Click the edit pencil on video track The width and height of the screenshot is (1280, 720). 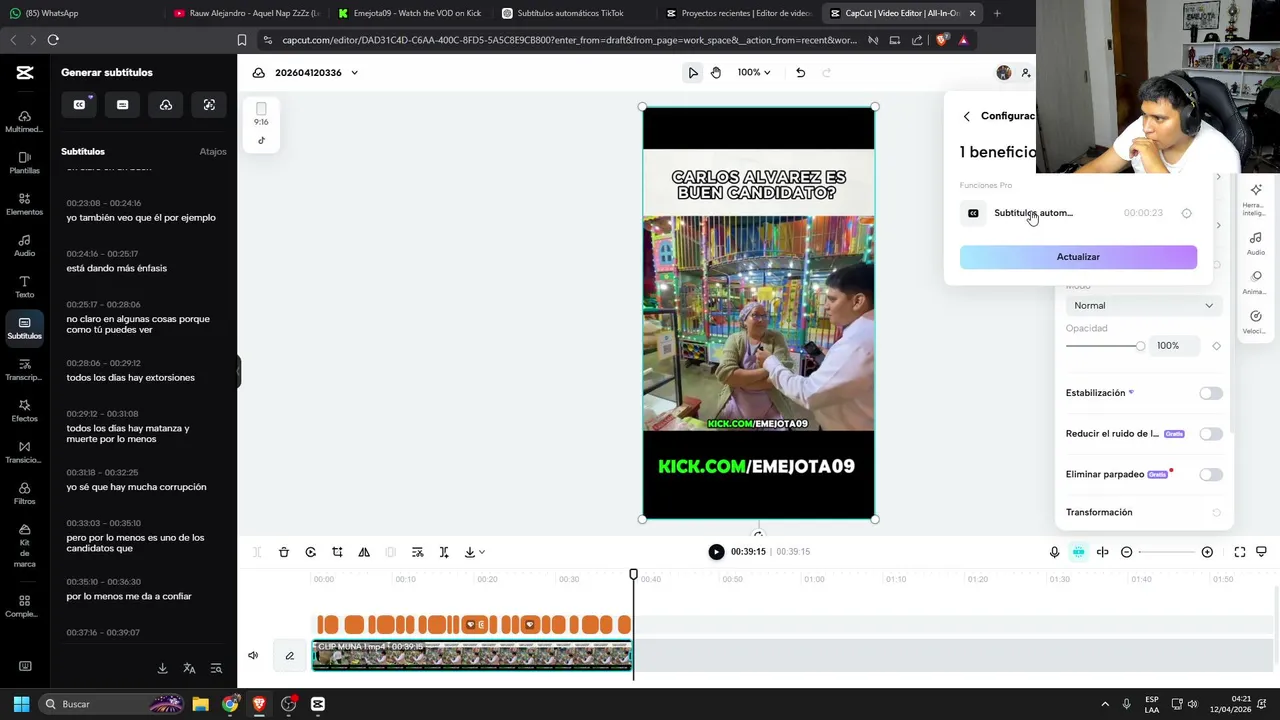[290, 656]
